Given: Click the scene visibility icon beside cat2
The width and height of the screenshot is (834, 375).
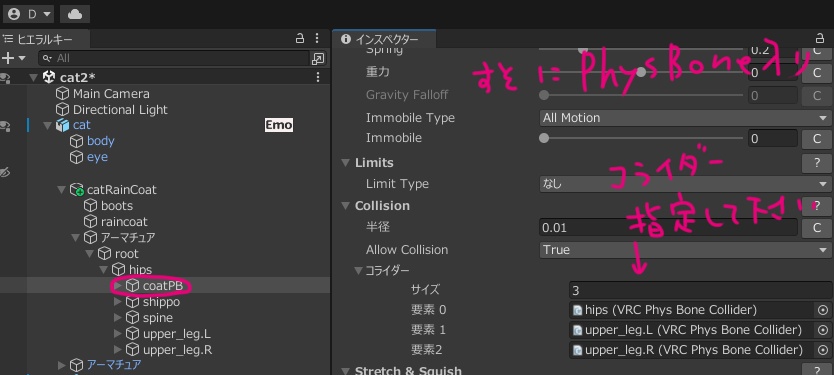Looking at the screenshot, I should pyautogui.click(x=5, y=78).
